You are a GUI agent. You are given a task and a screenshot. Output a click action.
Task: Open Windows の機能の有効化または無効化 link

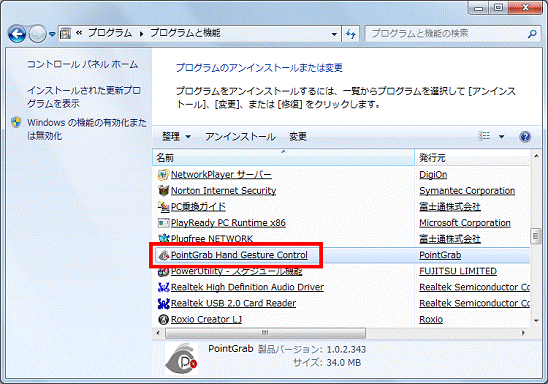coord(87,129)
